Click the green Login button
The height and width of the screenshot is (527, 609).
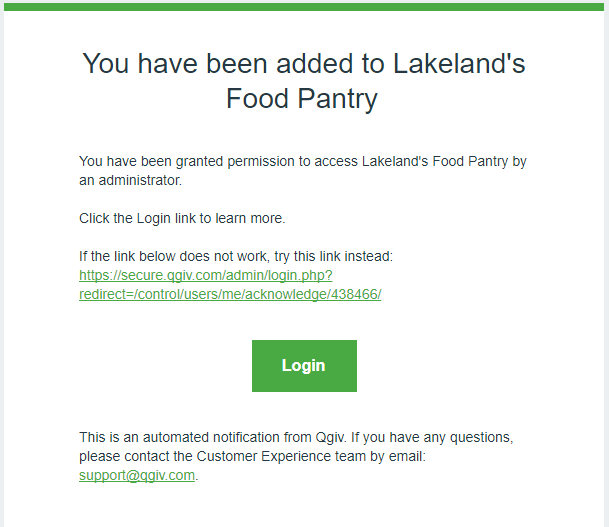point(304,366)
